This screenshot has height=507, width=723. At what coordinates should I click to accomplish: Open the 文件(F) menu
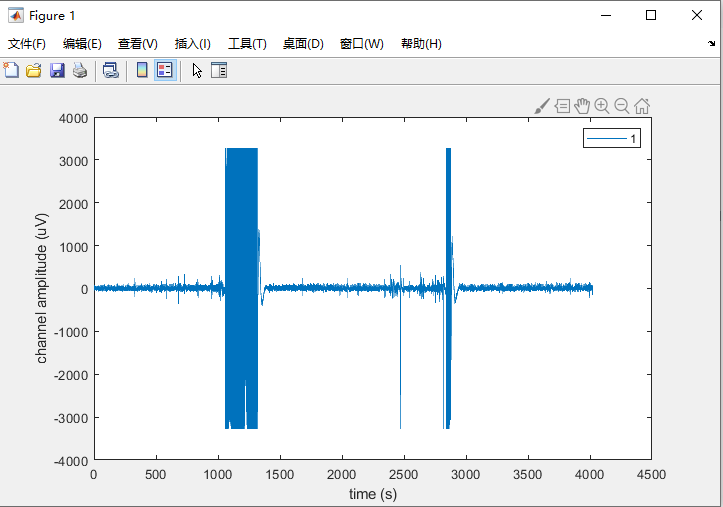click(x=27, y=44)
